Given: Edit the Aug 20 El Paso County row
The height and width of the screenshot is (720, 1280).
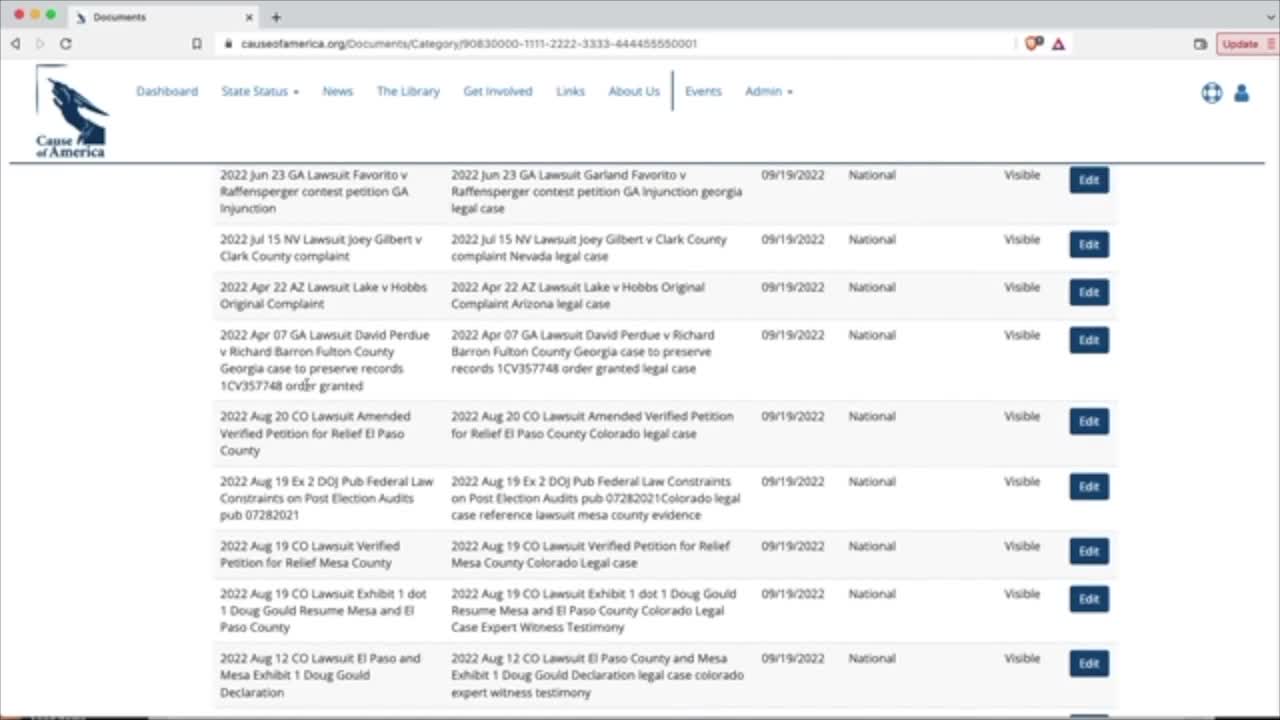Looking at the screenshot, I should point(1089,421).
